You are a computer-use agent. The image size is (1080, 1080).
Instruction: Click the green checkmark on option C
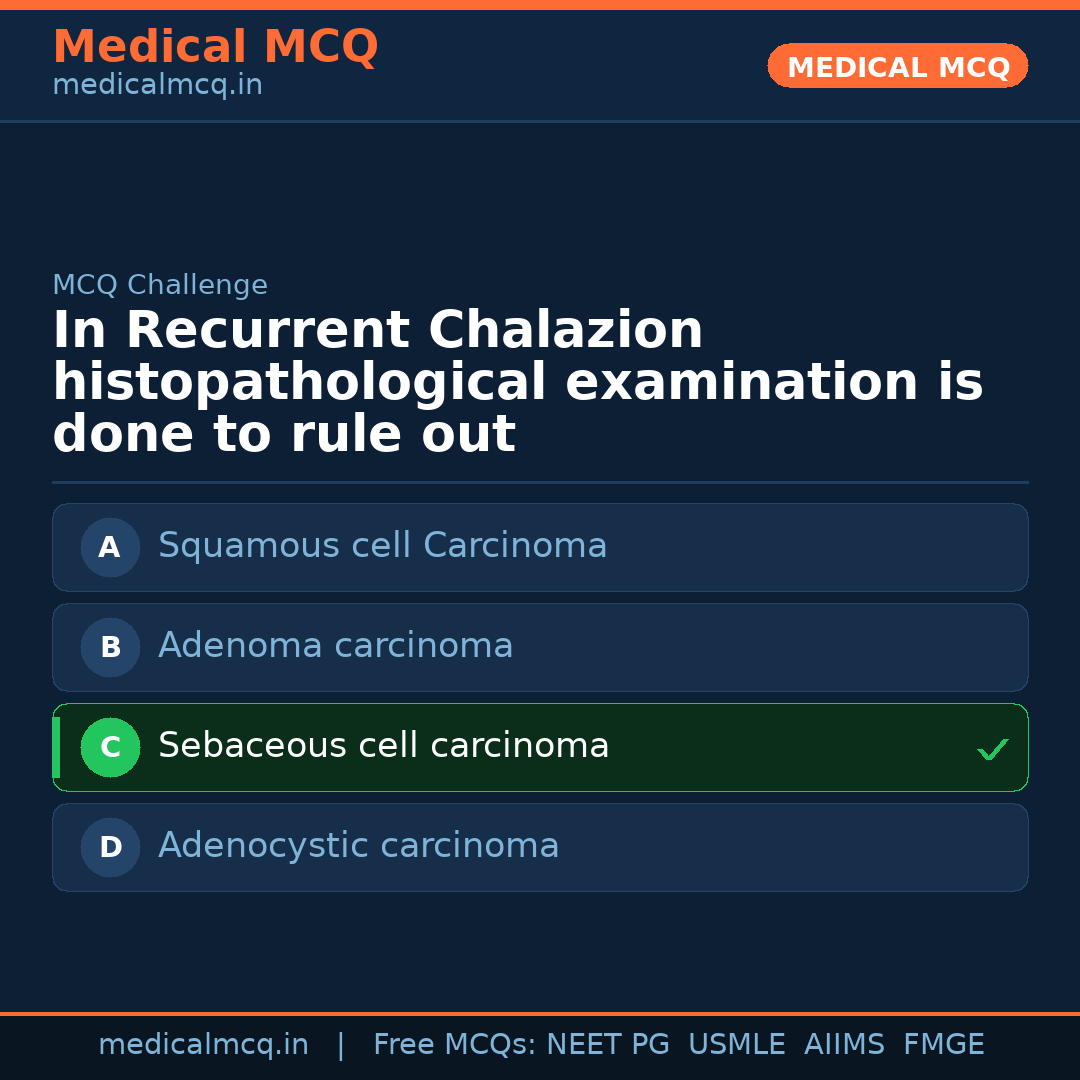pos(992,749)
